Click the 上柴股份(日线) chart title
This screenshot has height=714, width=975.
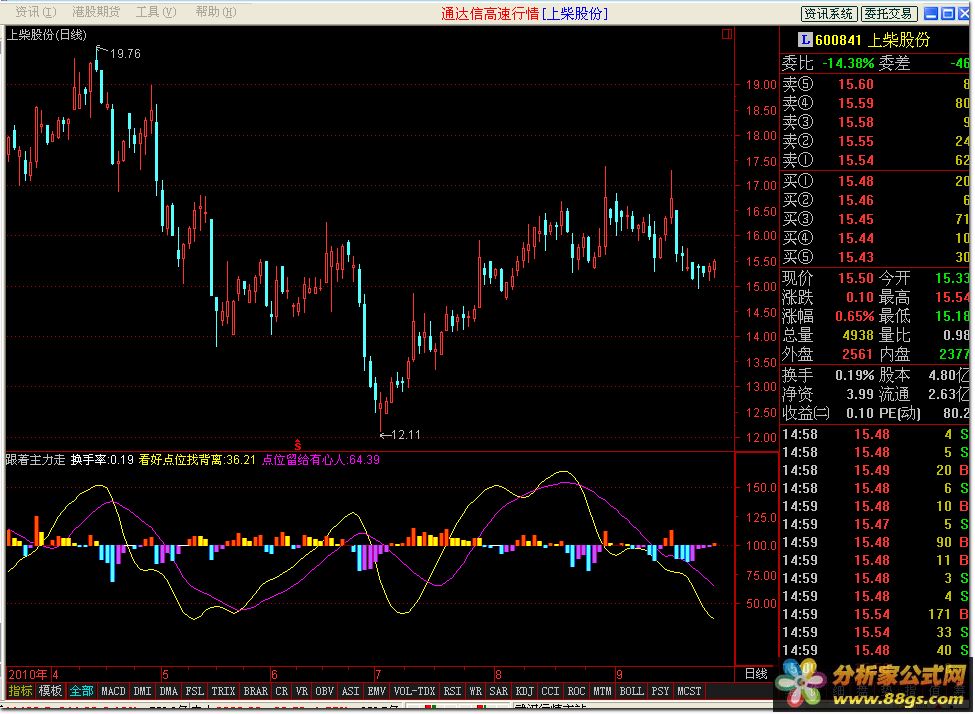pyautogui.click(x=47, y=35)
